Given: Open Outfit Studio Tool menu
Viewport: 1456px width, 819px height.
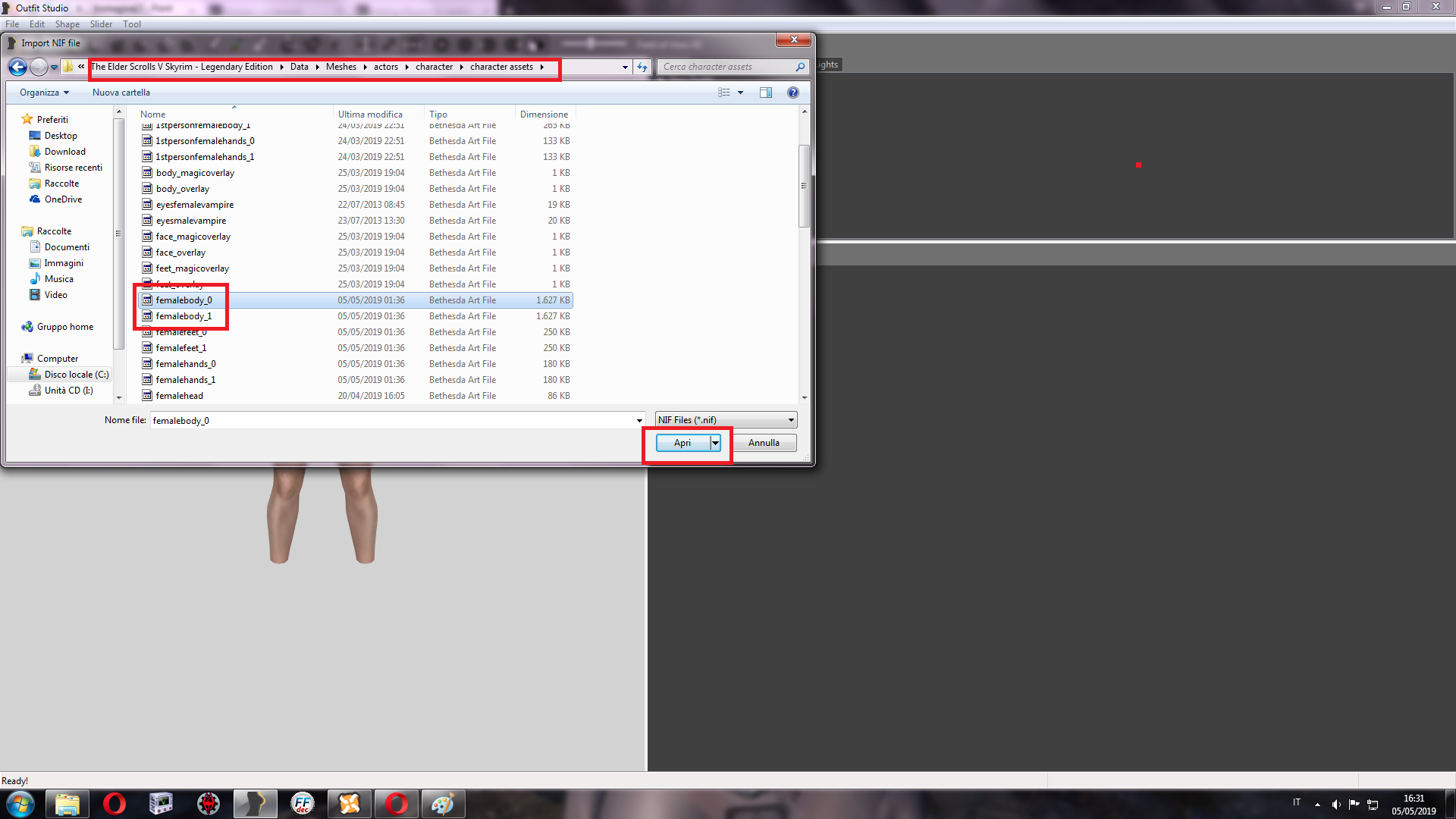Looking at the screenshot, I should pos(132,24).
